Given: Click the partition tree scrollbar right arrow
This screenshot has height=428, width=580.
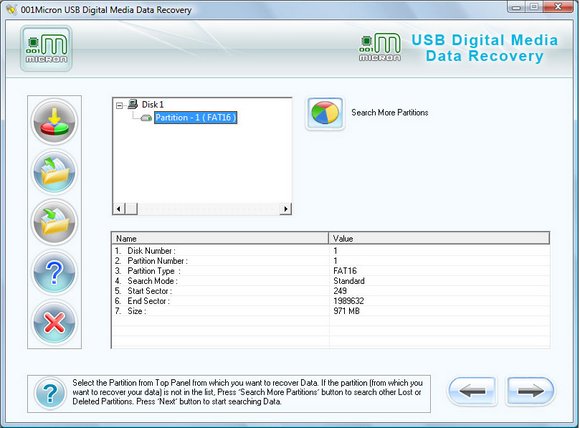Looking at the screenshot, I should (x=286, y=209).
